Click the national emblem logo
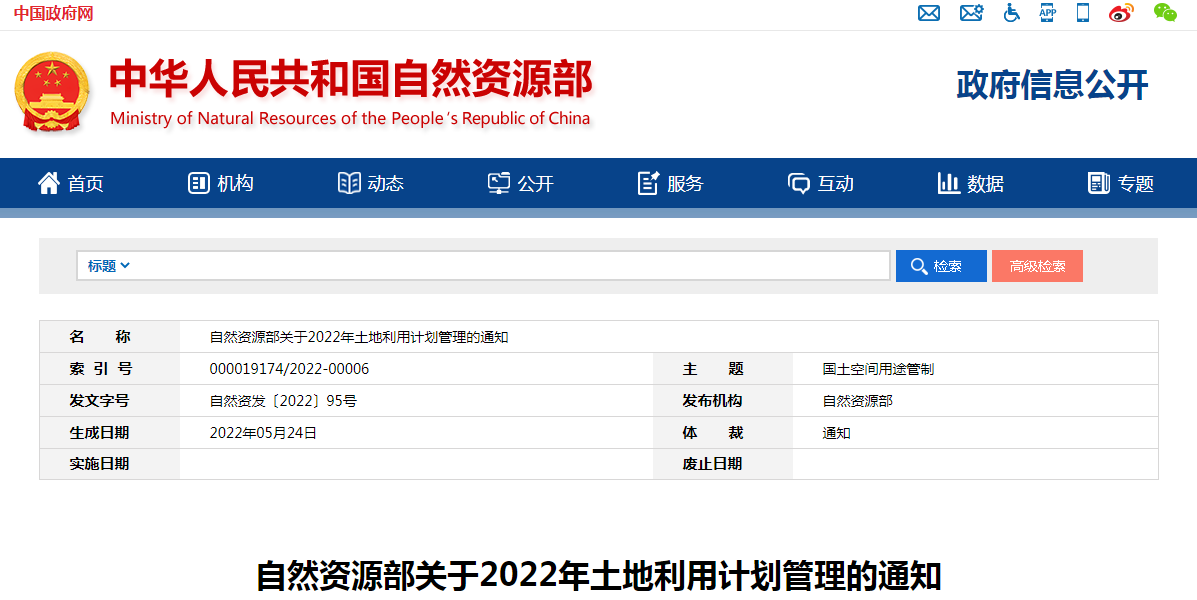Image resolution: width=1197 pixels, height=600 pixels. [x=51, y=92]
